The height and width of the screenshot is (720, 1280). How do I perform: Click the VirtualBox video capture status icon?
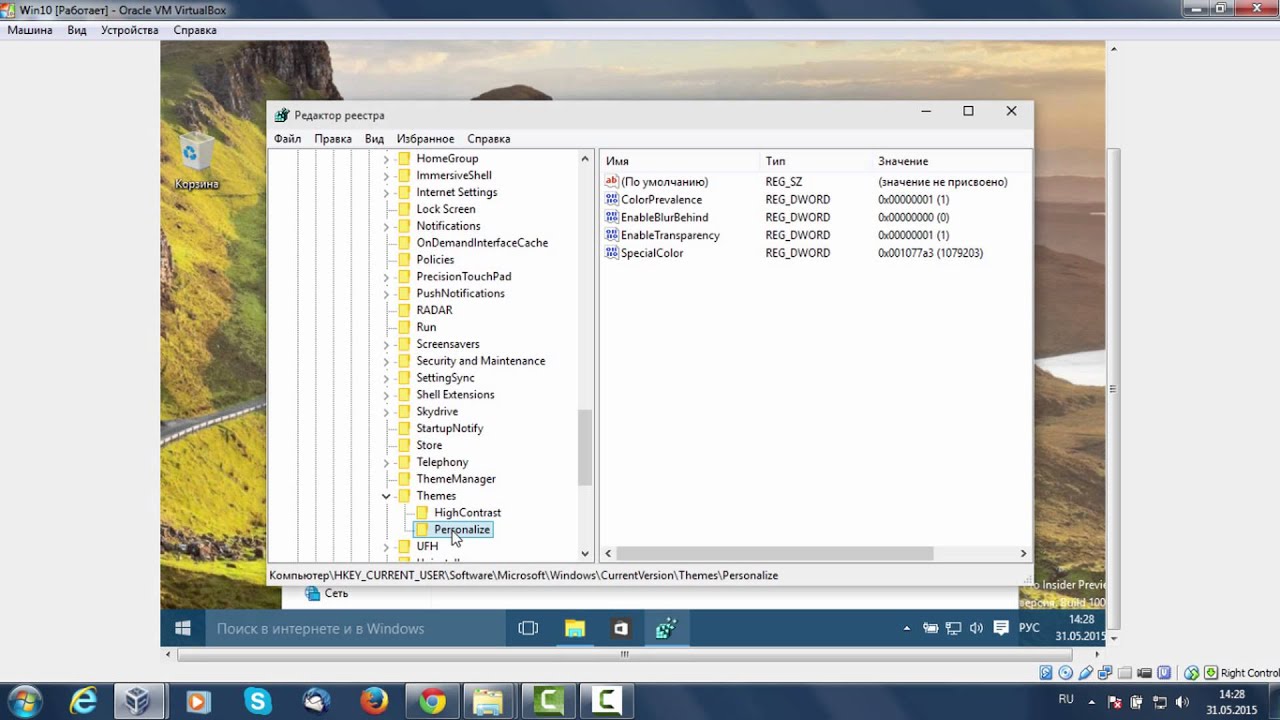coord(1144,673)
